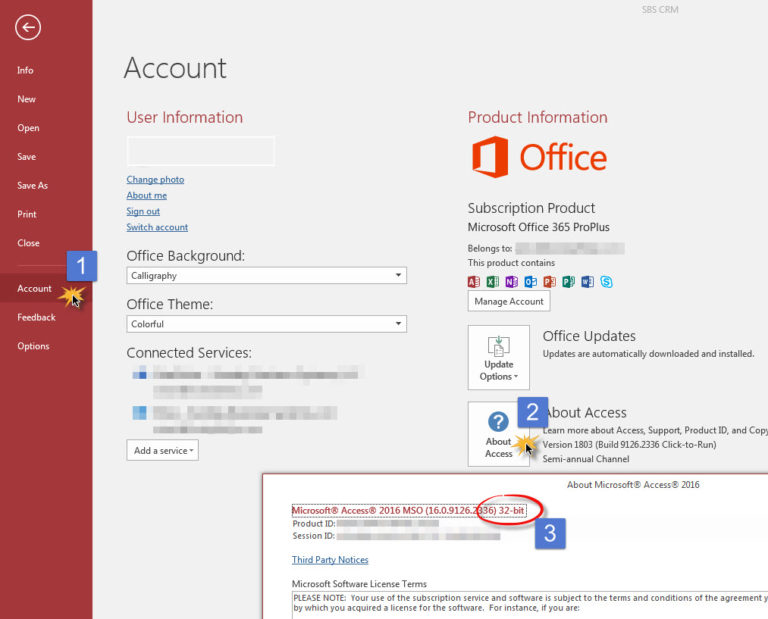The image size is (768, 619).
Task: Open Options from the sidebar
Action: pos(33,346)
